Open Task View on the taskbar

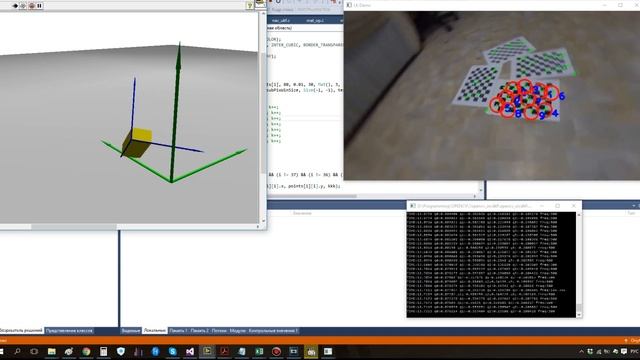point(34,351)
